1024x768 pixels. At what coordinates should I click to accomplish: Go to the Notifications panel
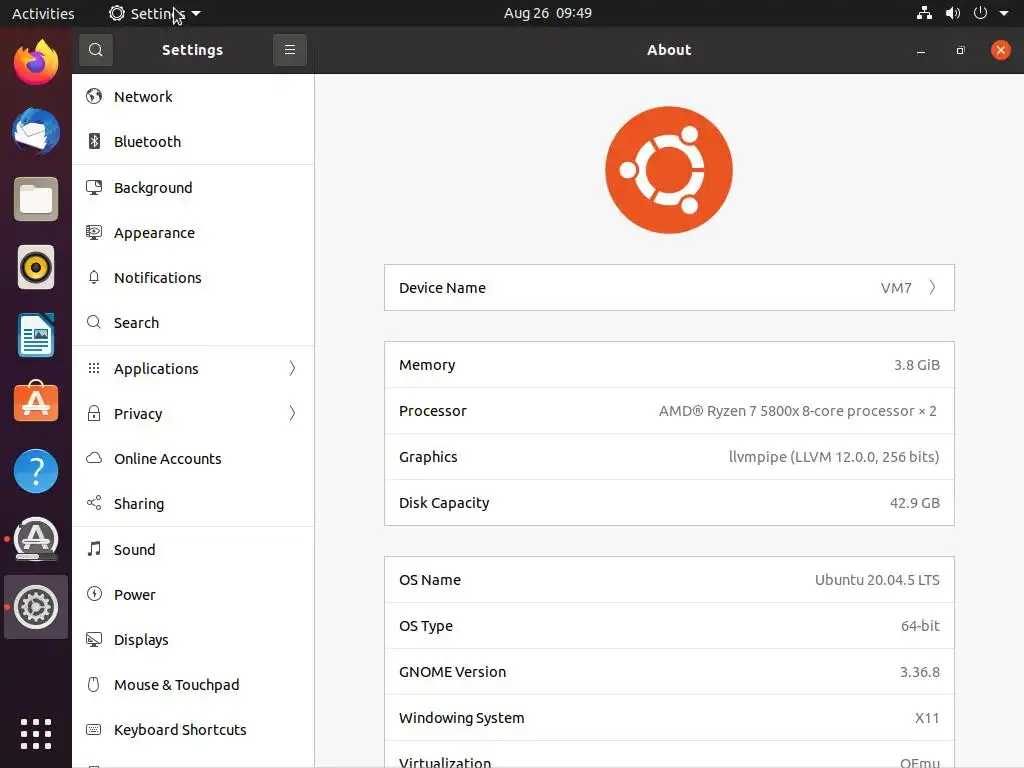[193, 278]
